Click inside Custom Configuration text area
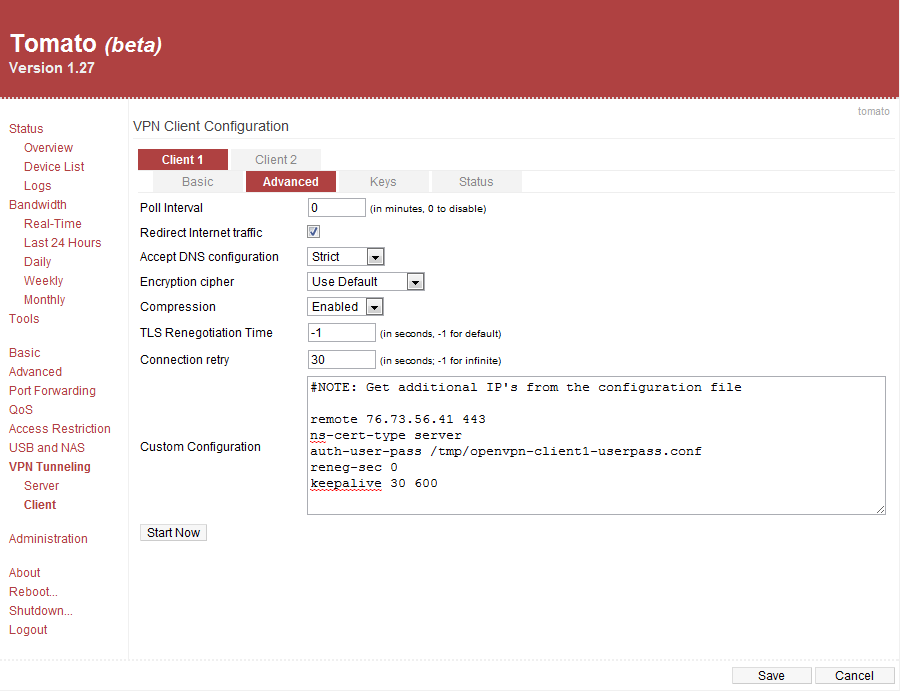 click(x=596, y=445)
